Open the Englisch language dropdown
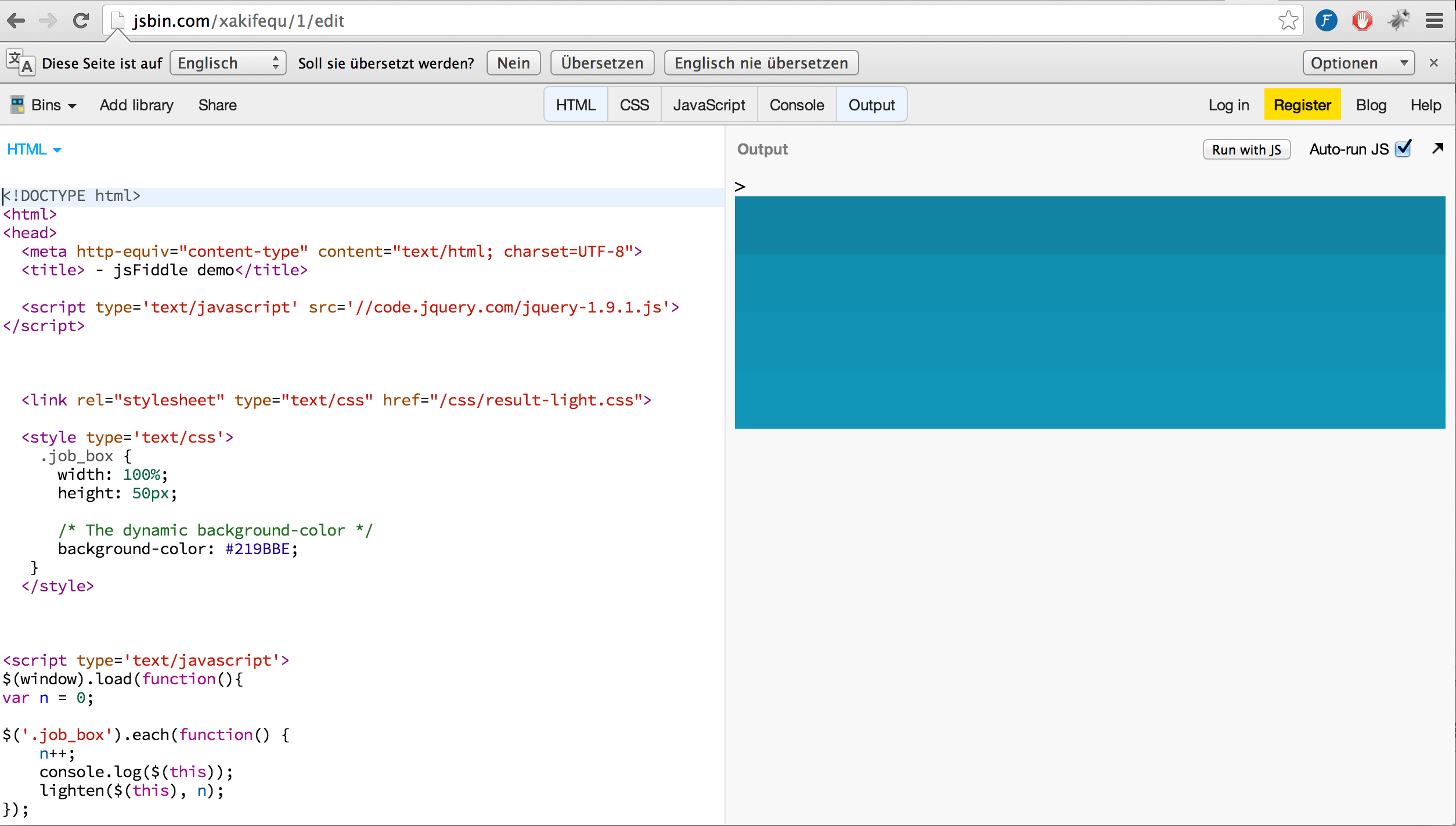1456x826 pixels. [228, 63]
